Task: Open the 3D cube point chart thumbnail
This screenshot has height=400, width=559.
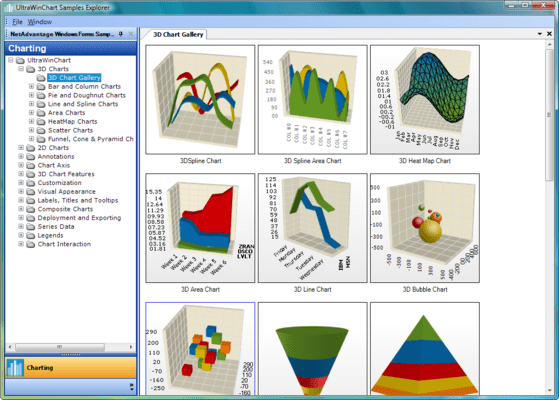Action: tap(200, 349)
